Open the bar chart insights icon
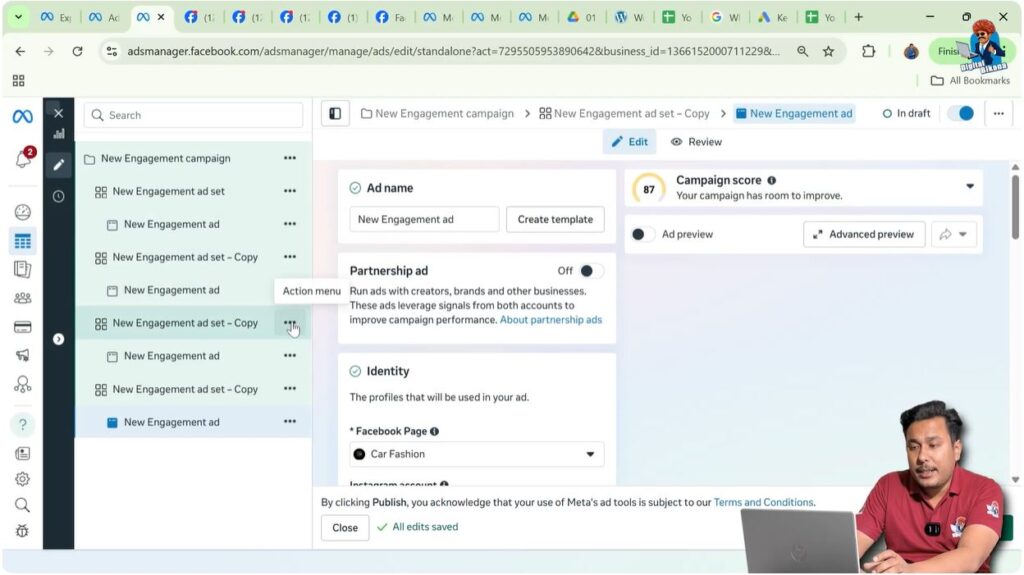1024x575 pixels. coord(59,134)
